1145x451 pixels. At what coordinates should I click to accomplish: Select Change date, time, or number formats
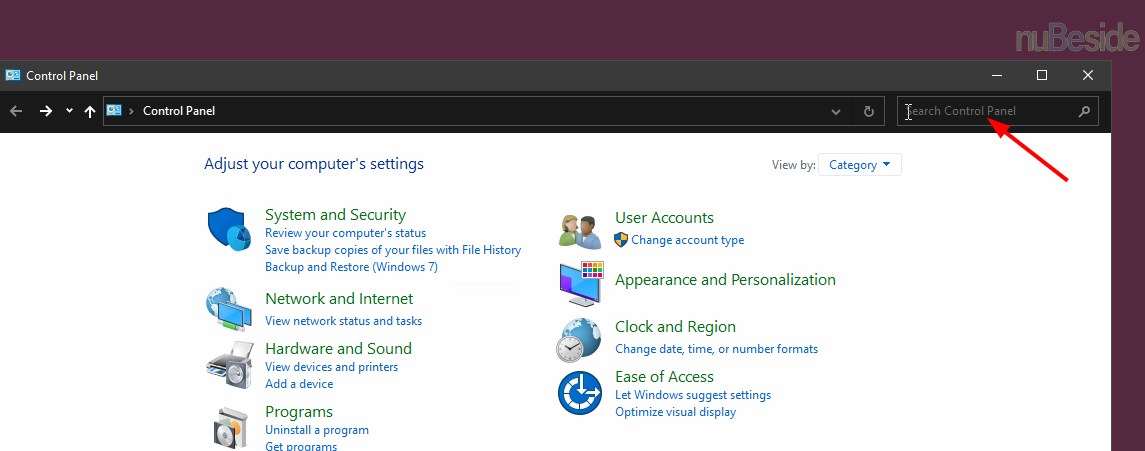pyautogui.click(x=716, y=349)
